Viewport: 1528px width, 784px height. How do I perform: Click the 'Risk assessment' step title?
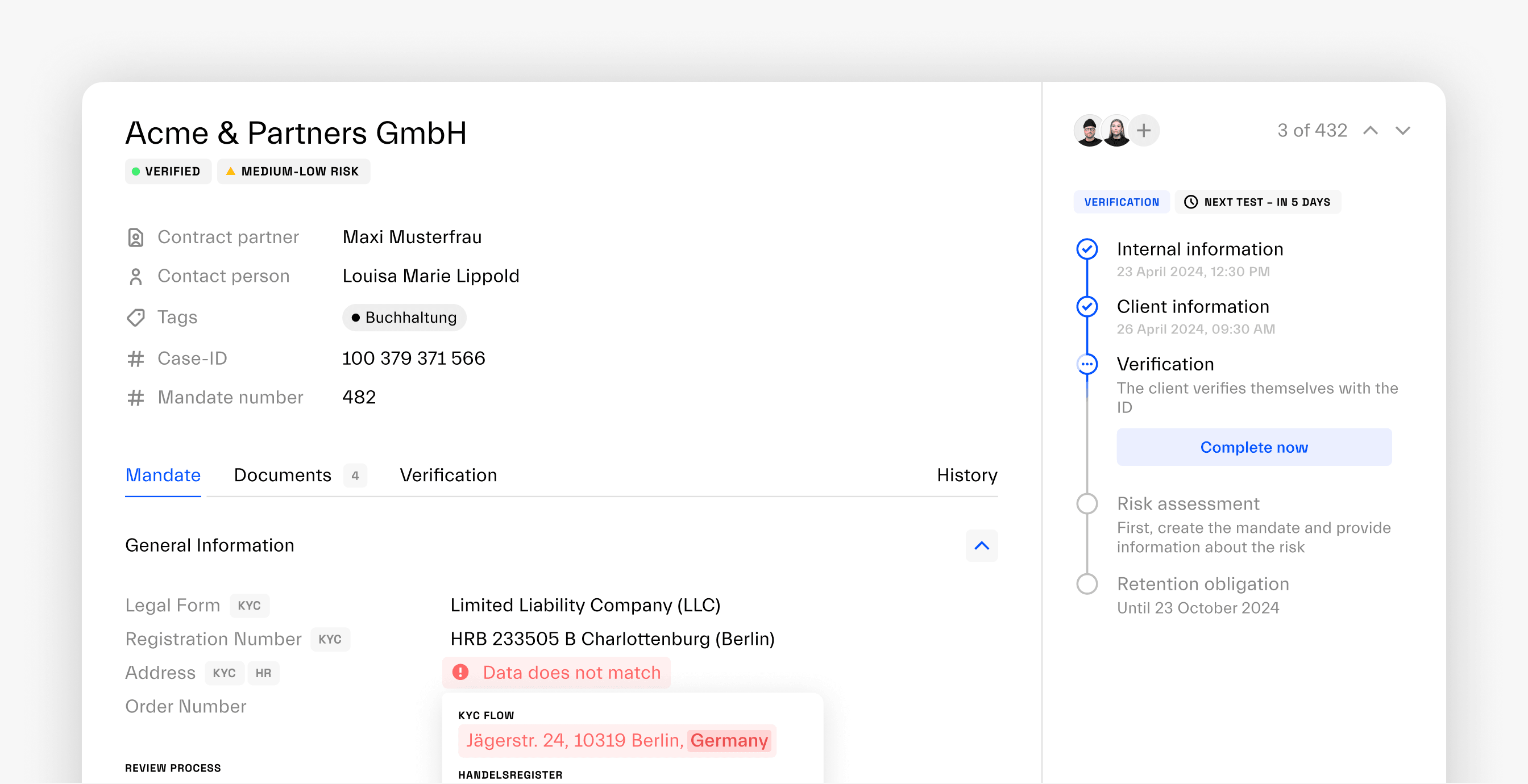[x=1188, y=503]
